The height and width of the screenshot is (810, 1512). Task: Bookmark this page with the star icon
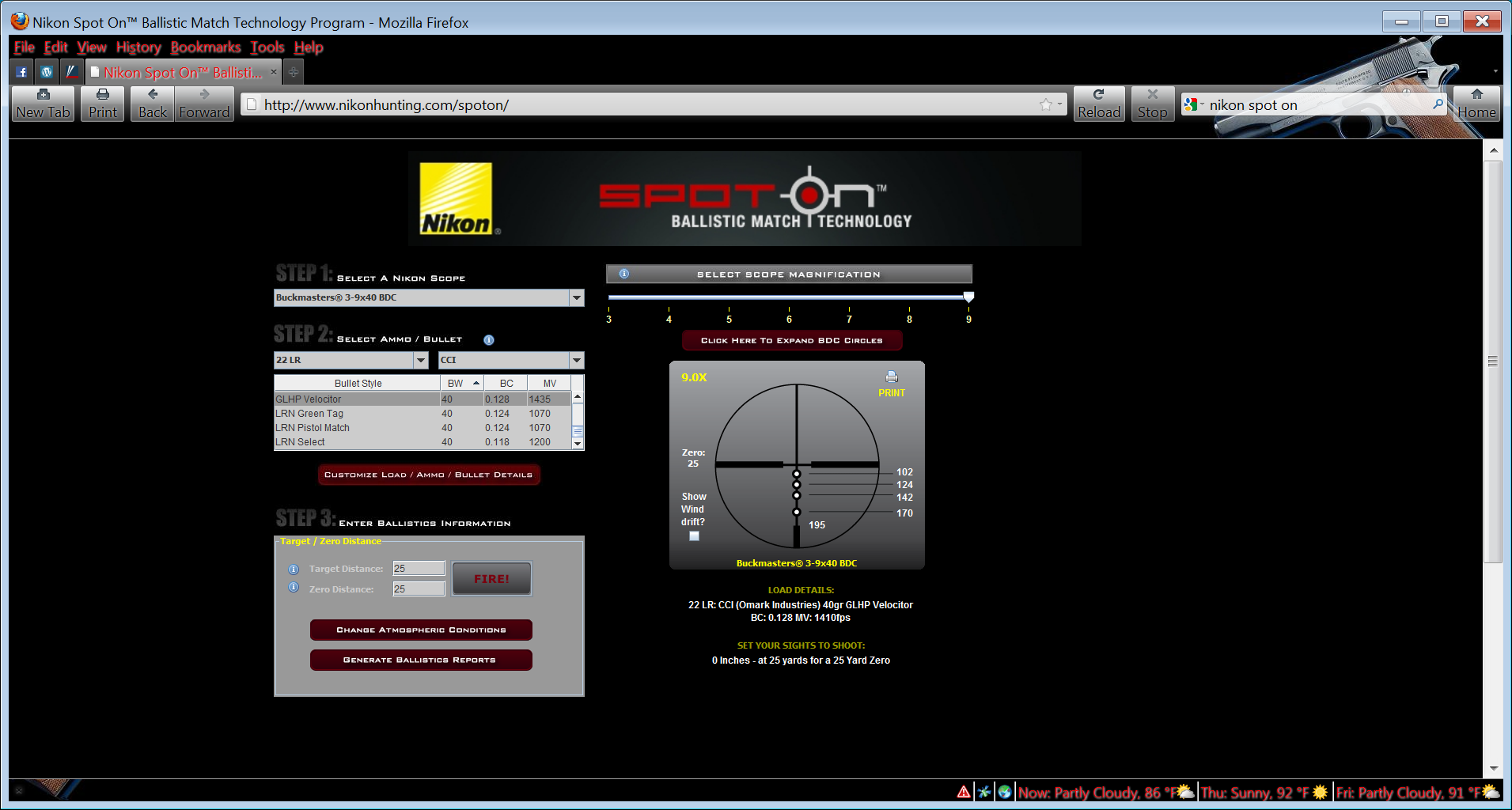coord(1046,104)
